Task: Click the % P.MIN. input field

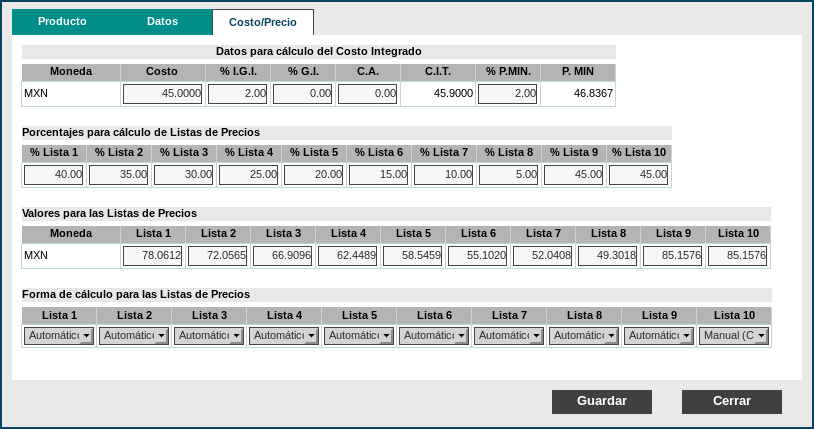Action: pos(508,93)
